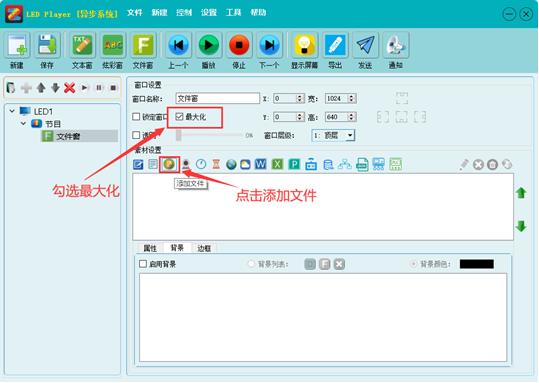Select the 背景列表 radio button
Screen dimensions: 539x383
coord(251,264)
